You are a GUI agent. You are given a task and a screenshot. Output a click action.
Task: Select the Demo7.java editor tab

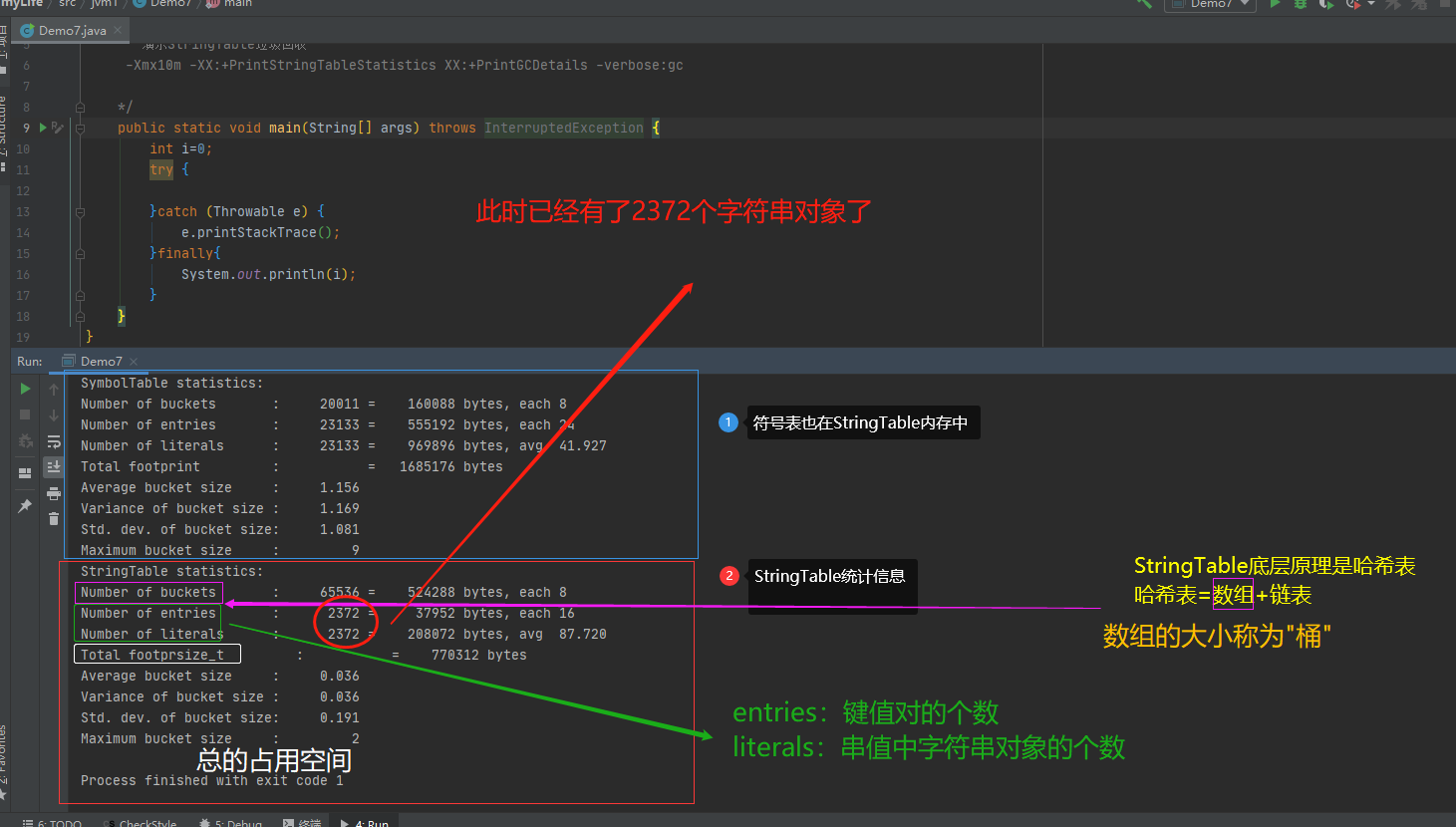point(72,30)
